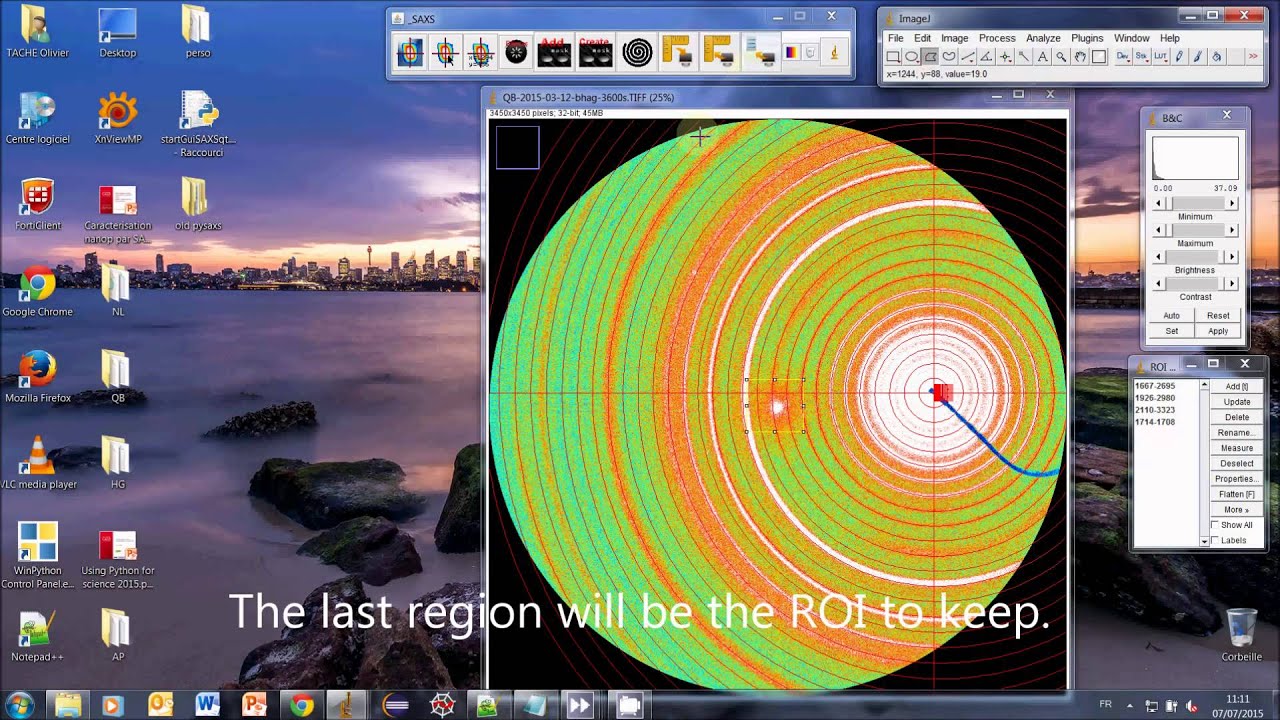Click the Measure button in ROI Manager
This screenshot has height=720, width=1280.
[1237, 448]
